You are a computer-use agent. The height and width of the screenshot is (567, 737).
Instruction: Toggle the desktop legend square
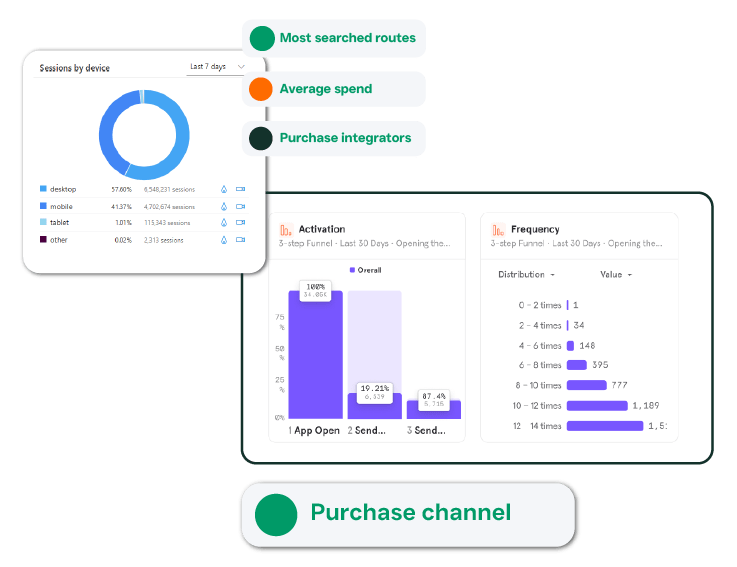[x=43, y=189]
